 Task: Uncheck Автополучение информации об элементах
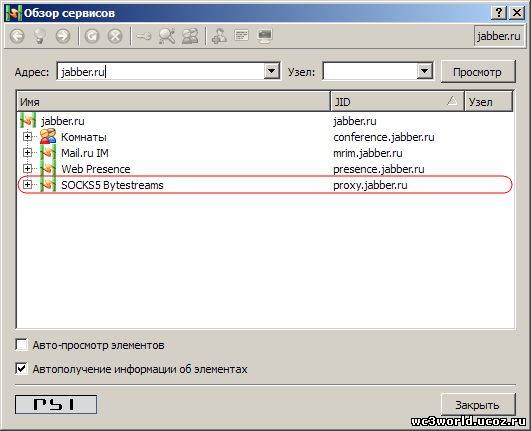pos(22,368)
